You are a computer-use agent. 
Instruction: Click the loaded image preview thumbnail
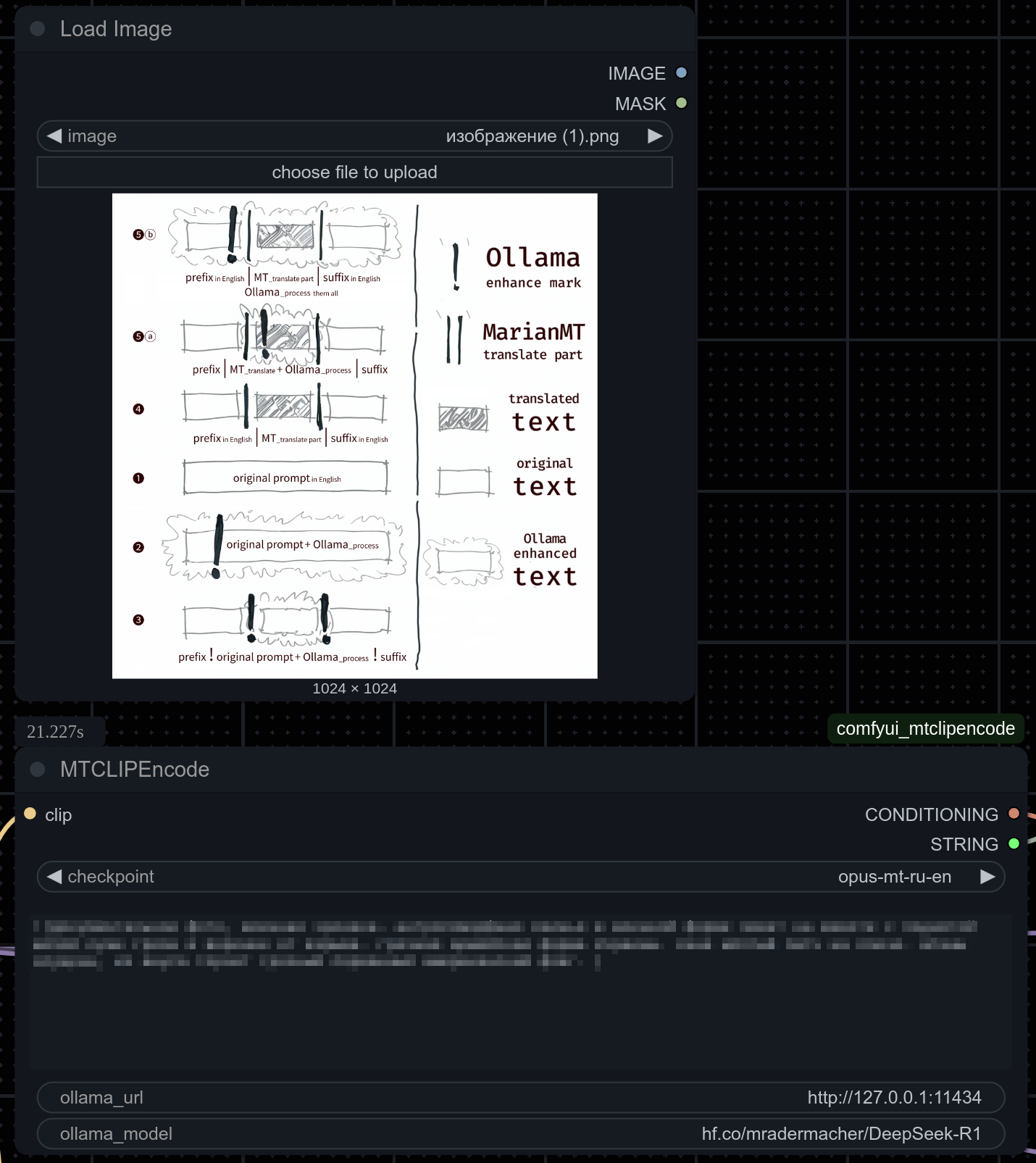pyautogui.click(x=355, y=436)
